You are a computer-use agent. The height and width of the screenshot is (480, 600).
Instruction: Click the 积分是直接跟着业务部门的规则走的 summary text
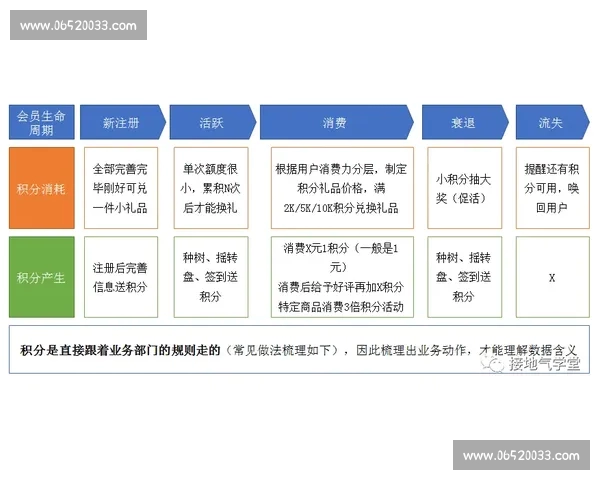(x=120, y=350)
